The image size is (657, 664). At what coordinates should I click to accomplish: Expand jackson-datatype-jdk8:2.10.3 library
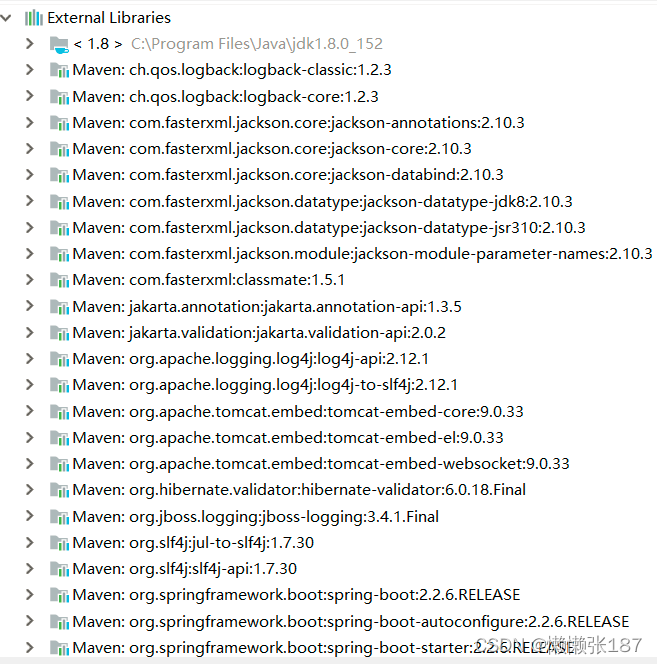30,201
